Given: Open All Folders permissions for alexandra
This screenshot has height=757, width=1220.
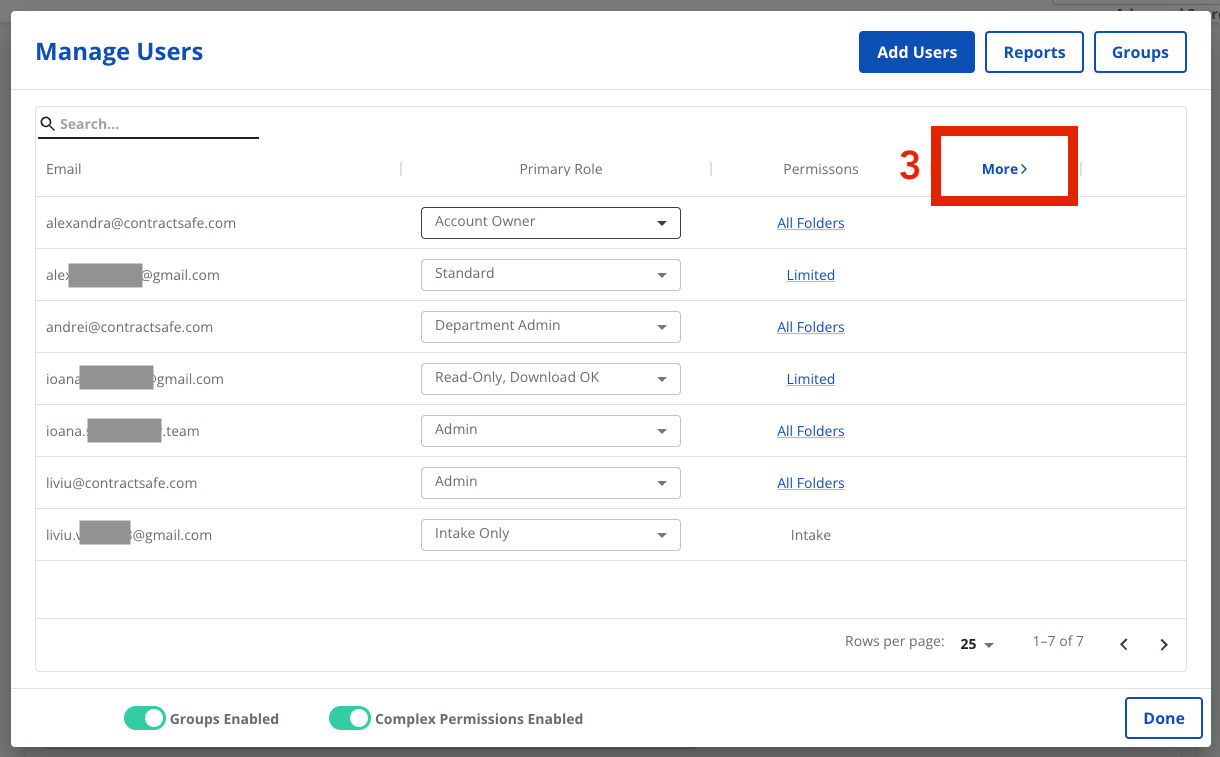Looking at the screenshot, I should point(810,222).
